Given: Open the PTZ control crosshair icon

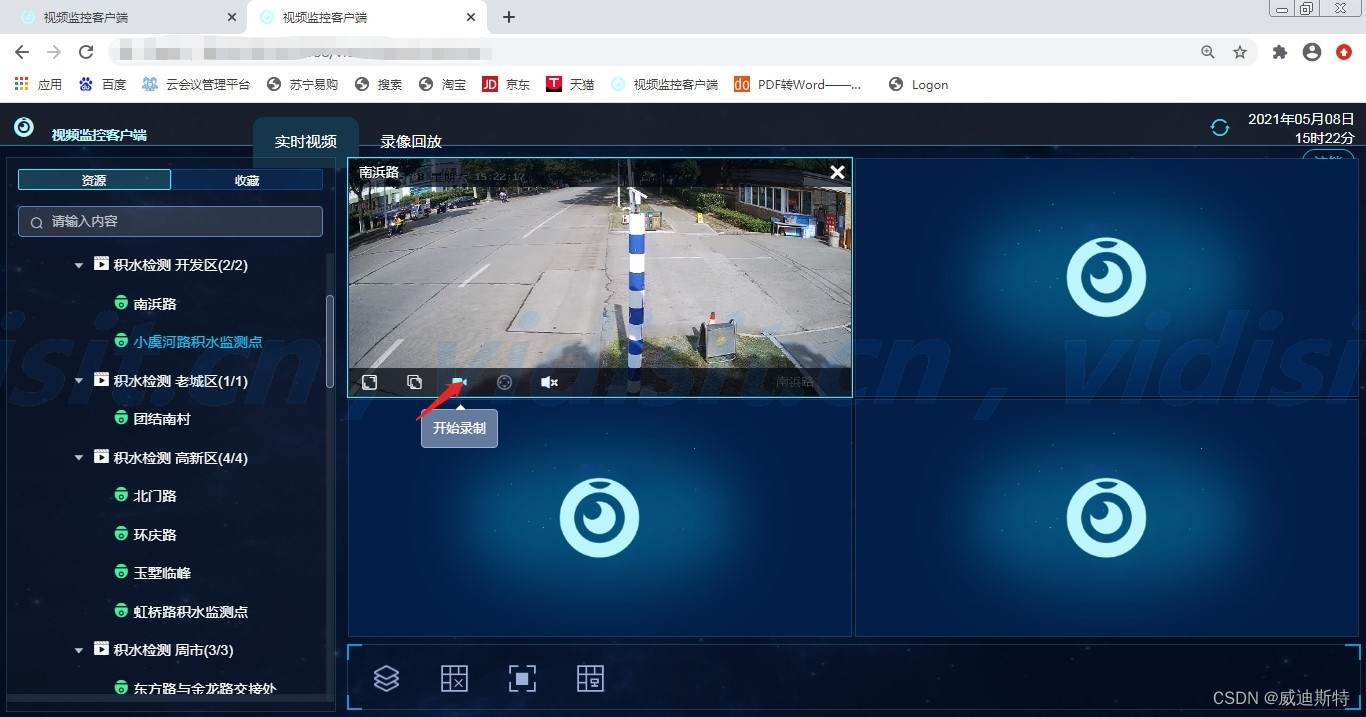Looking at the screenshot, I should pos(504,382).
